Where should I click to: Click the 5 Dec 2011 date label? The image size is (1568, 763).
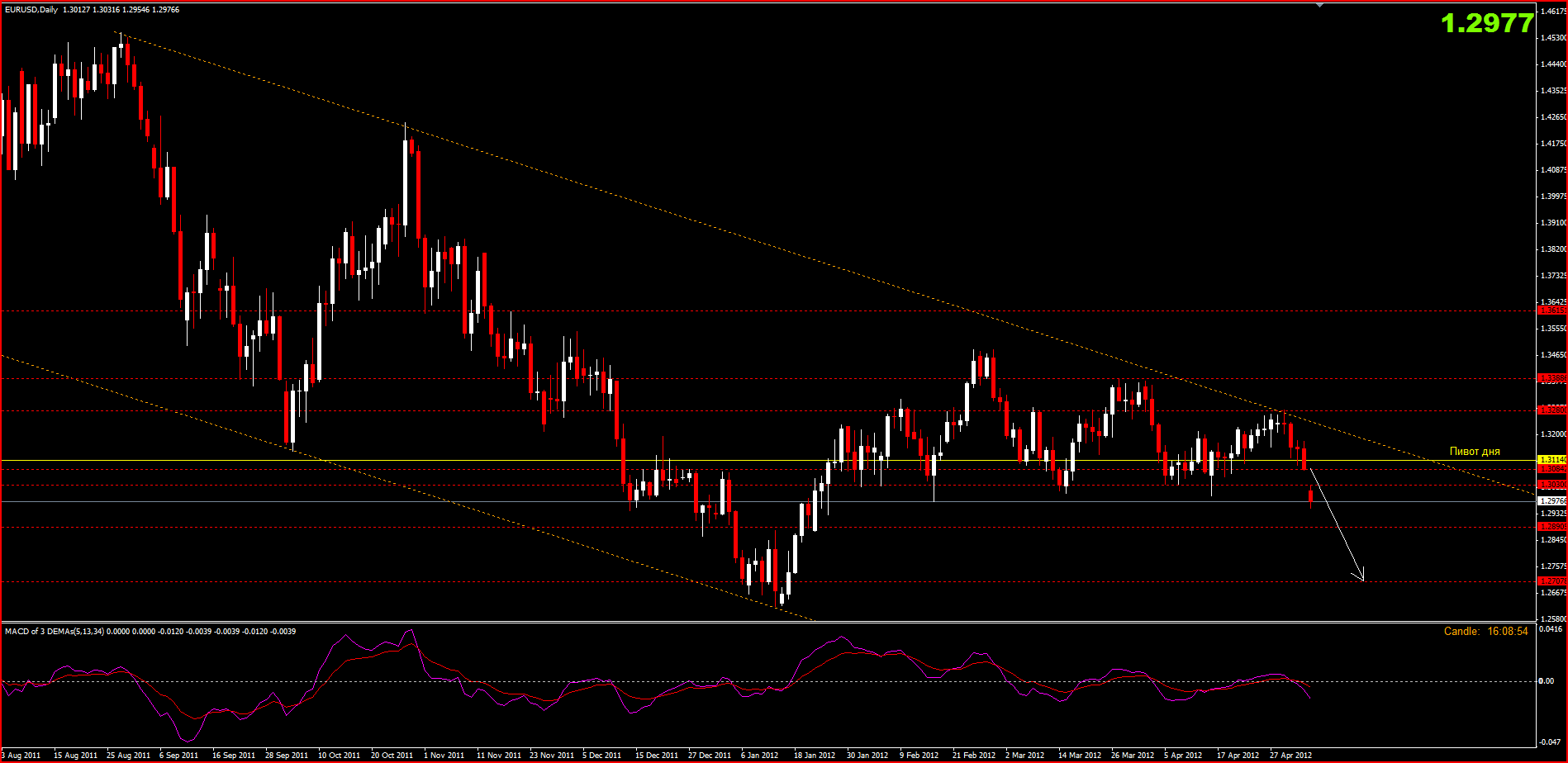click(x=602, y=756)
